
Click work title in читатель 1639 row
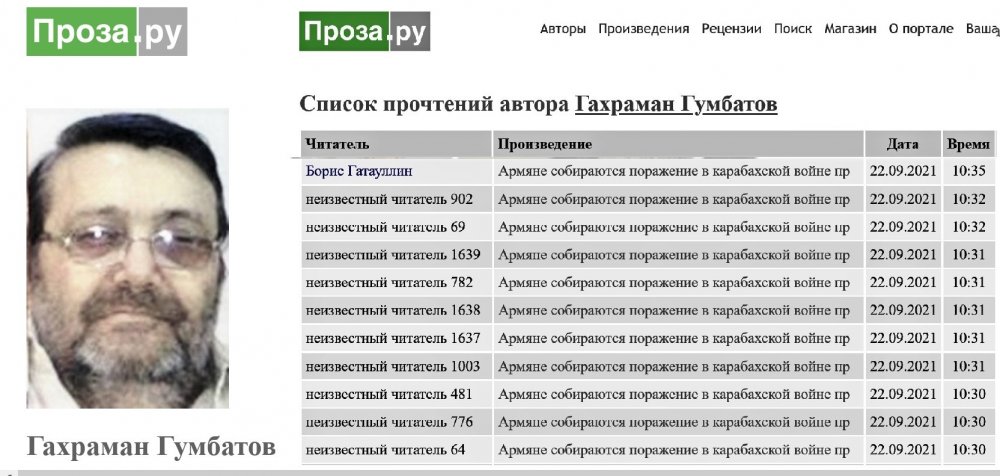point(673,255)
